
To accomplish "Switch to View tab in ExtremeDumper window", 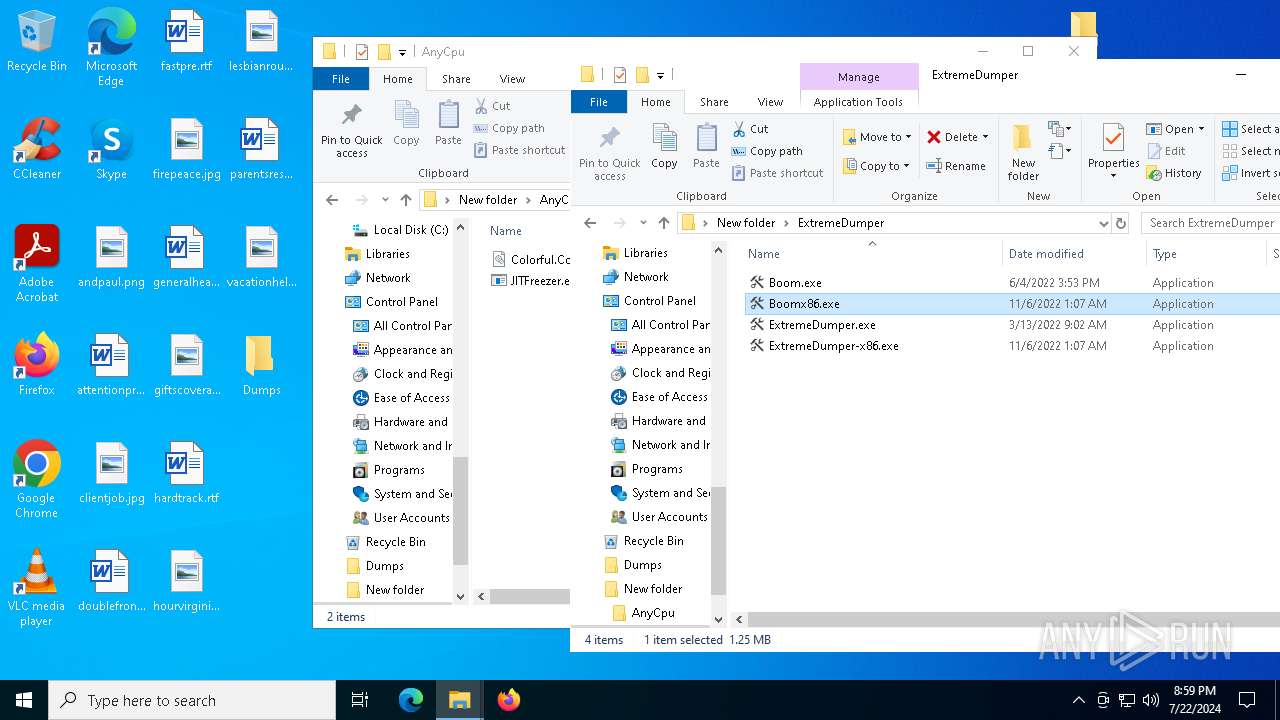I will (770, 102).
